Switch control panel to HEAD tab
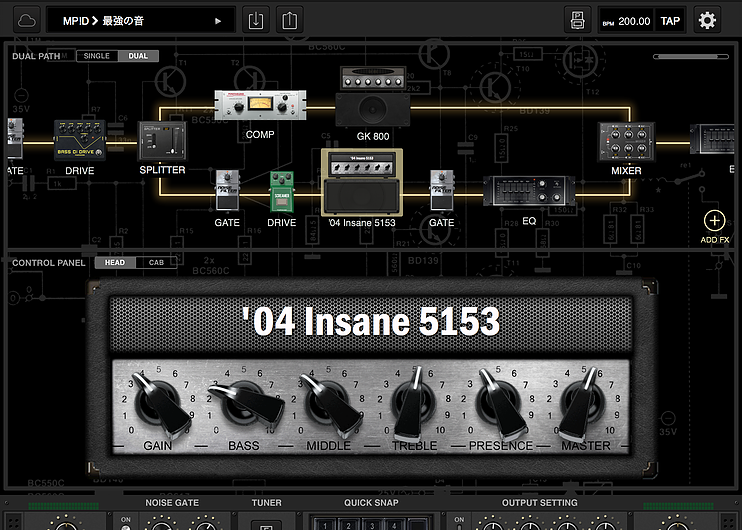742x530 pixels. coord(115,263)
